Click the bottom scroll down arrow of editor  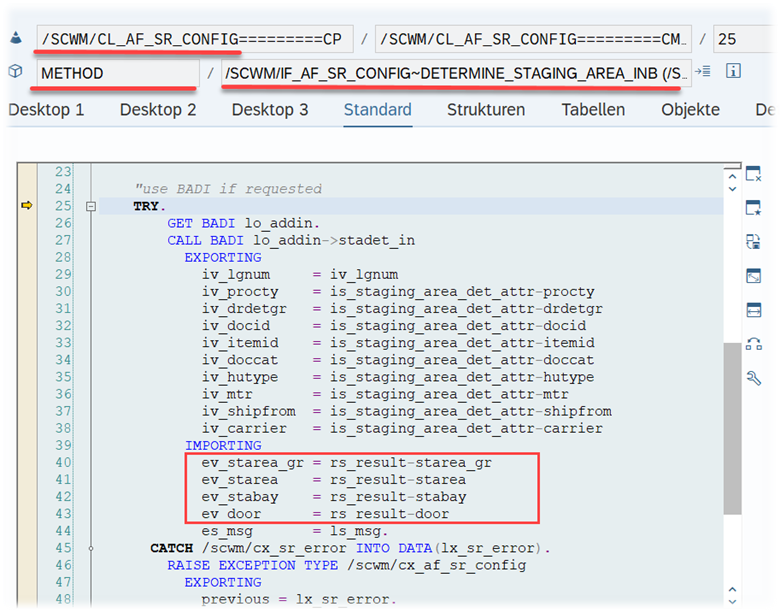tap(732, 601)
